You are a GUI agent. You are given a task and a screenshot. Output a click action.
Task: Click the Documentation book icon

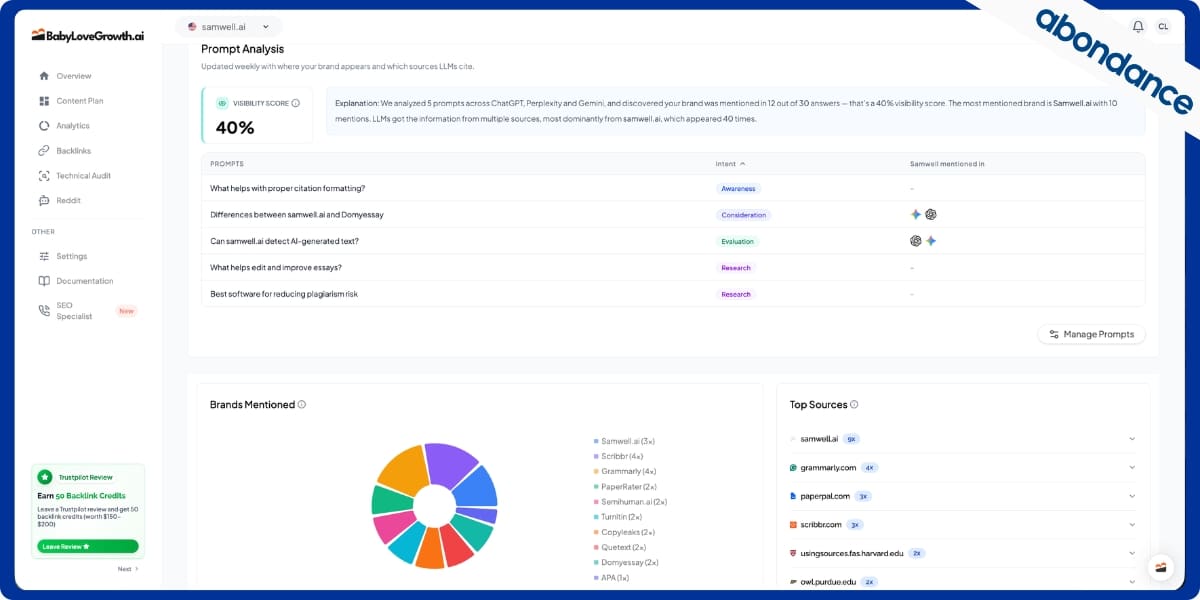pyautogui.click(x=44, y=281)
